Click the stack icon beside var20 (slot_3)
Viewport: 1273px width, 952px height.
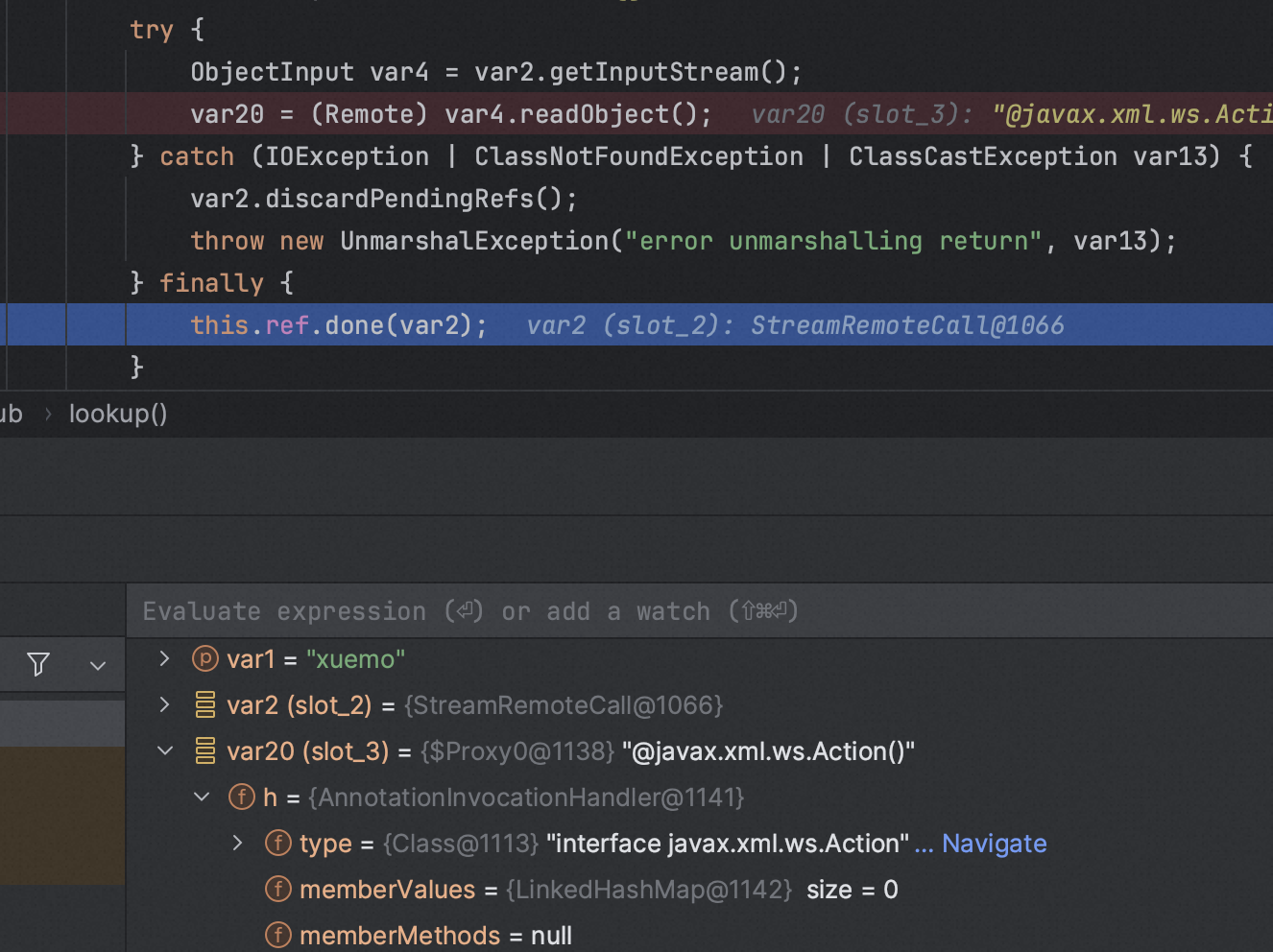(205, 750)
